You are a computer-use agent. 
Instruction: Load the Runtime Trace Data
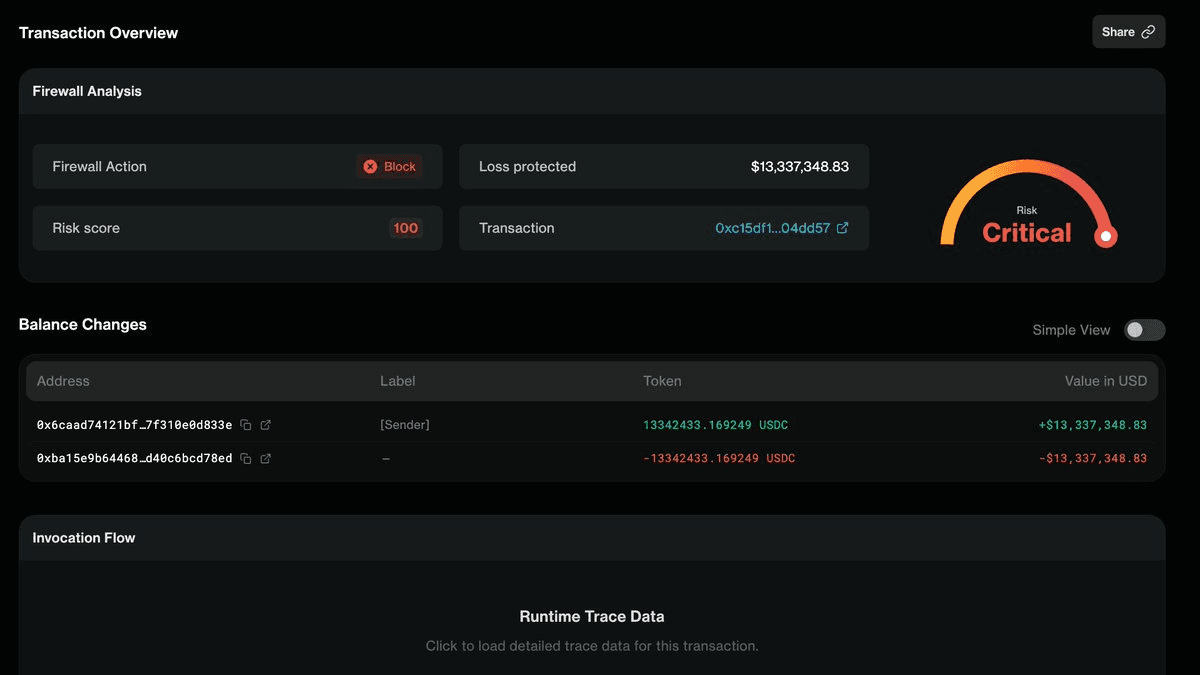click(591, 630)
